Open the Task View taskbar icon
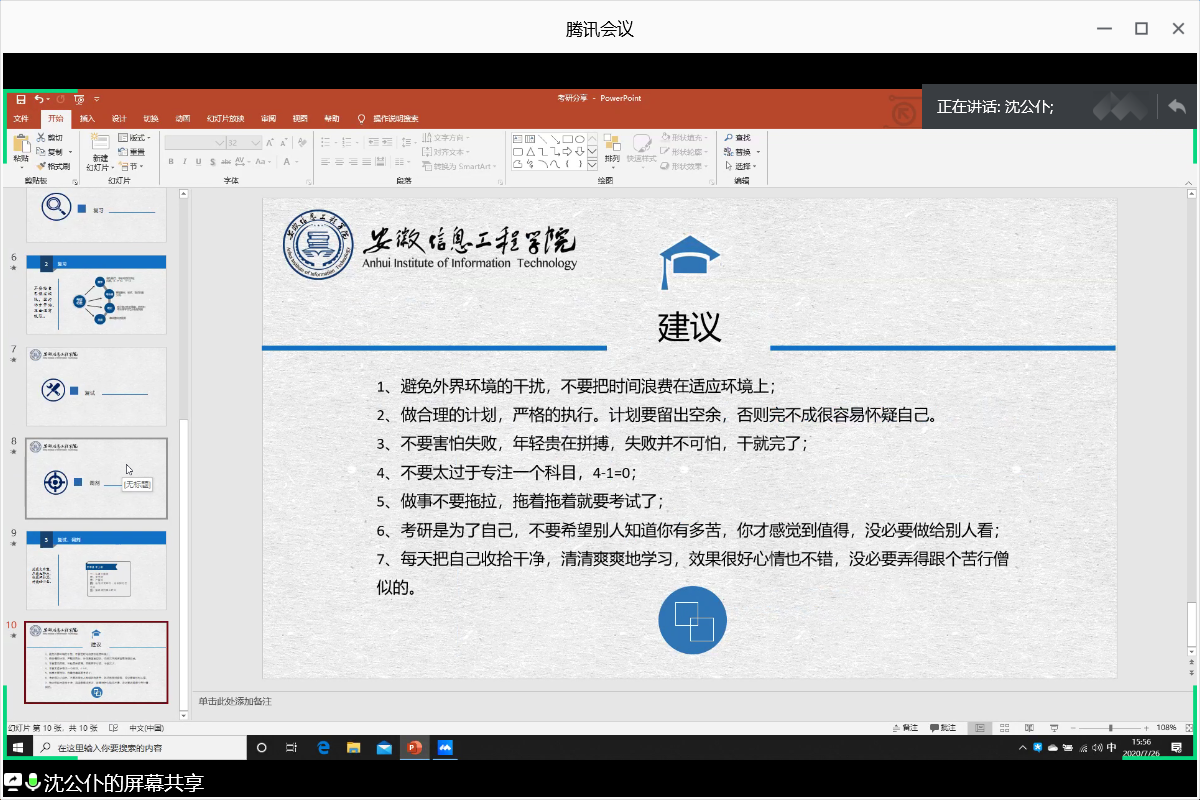This screenshot has width=1200, height=800. (x=292, y=747)
